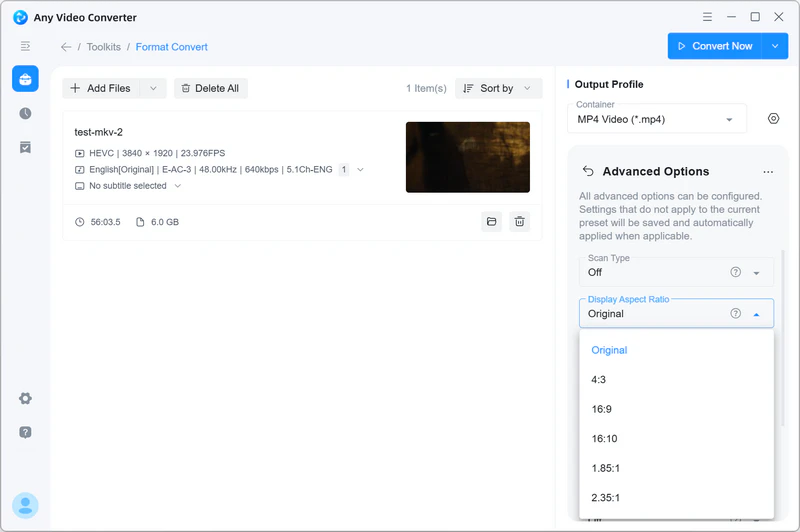The width and height of the screenshot is (800, 532).
Task: Open the Advanced Options more menu
Action: 768,172
